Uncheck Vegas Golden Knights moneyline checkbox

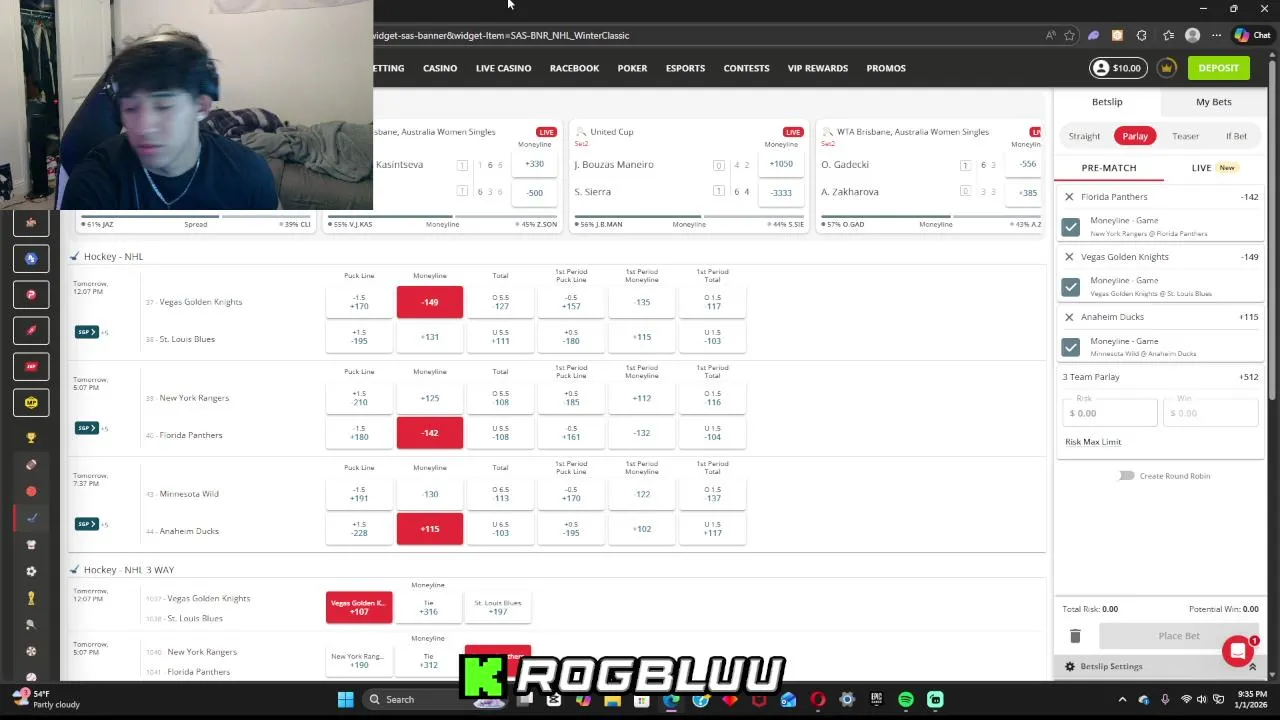pos(1071,287)
